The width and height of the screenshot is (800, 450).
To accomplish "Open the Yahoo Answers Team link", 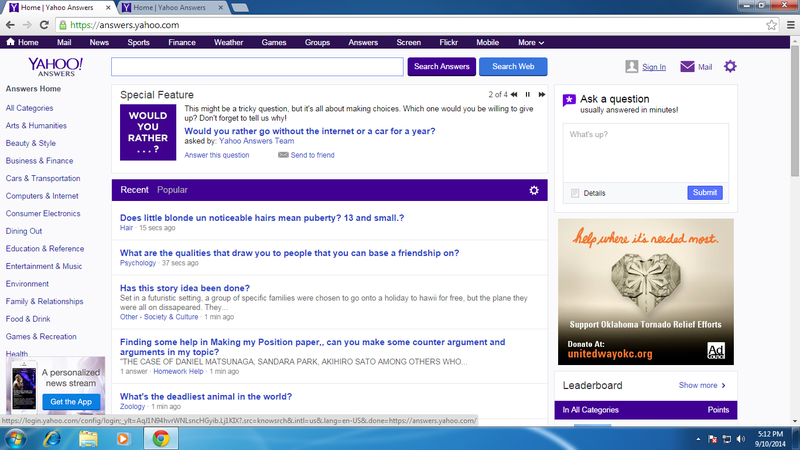I will point(257,141).
